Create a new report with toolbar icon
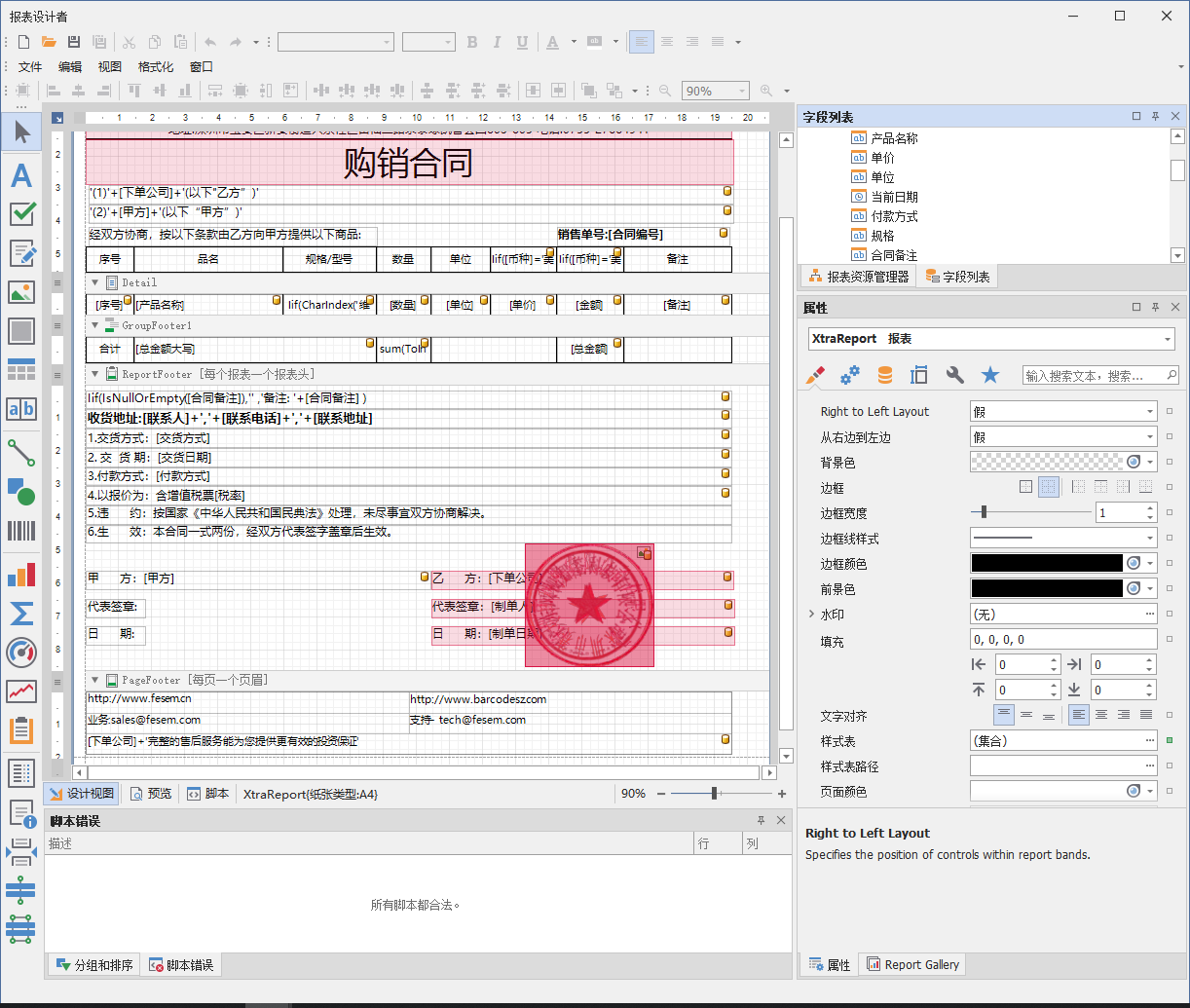 (x=23, y=42)
